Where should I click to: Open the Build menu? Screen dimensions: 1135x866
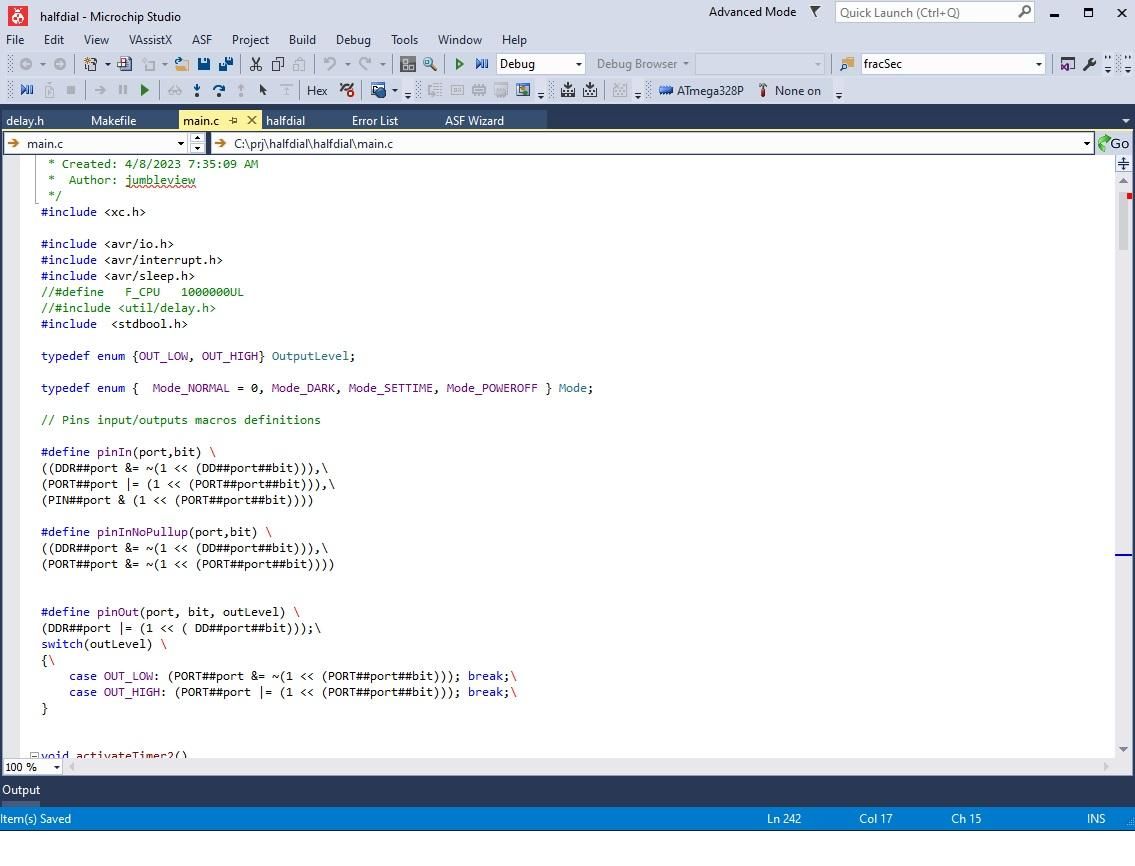(302, 40)
